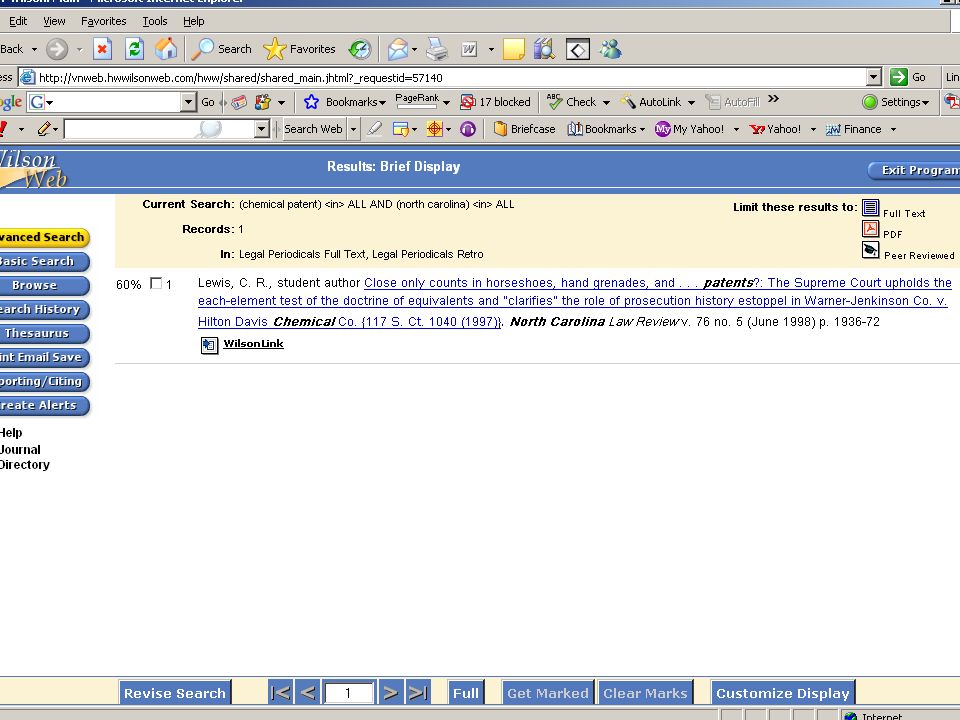Screen dimensions: 960x720
Task: Click the Customize Display button
Action: pyautogui.click(x=782, y=692)
